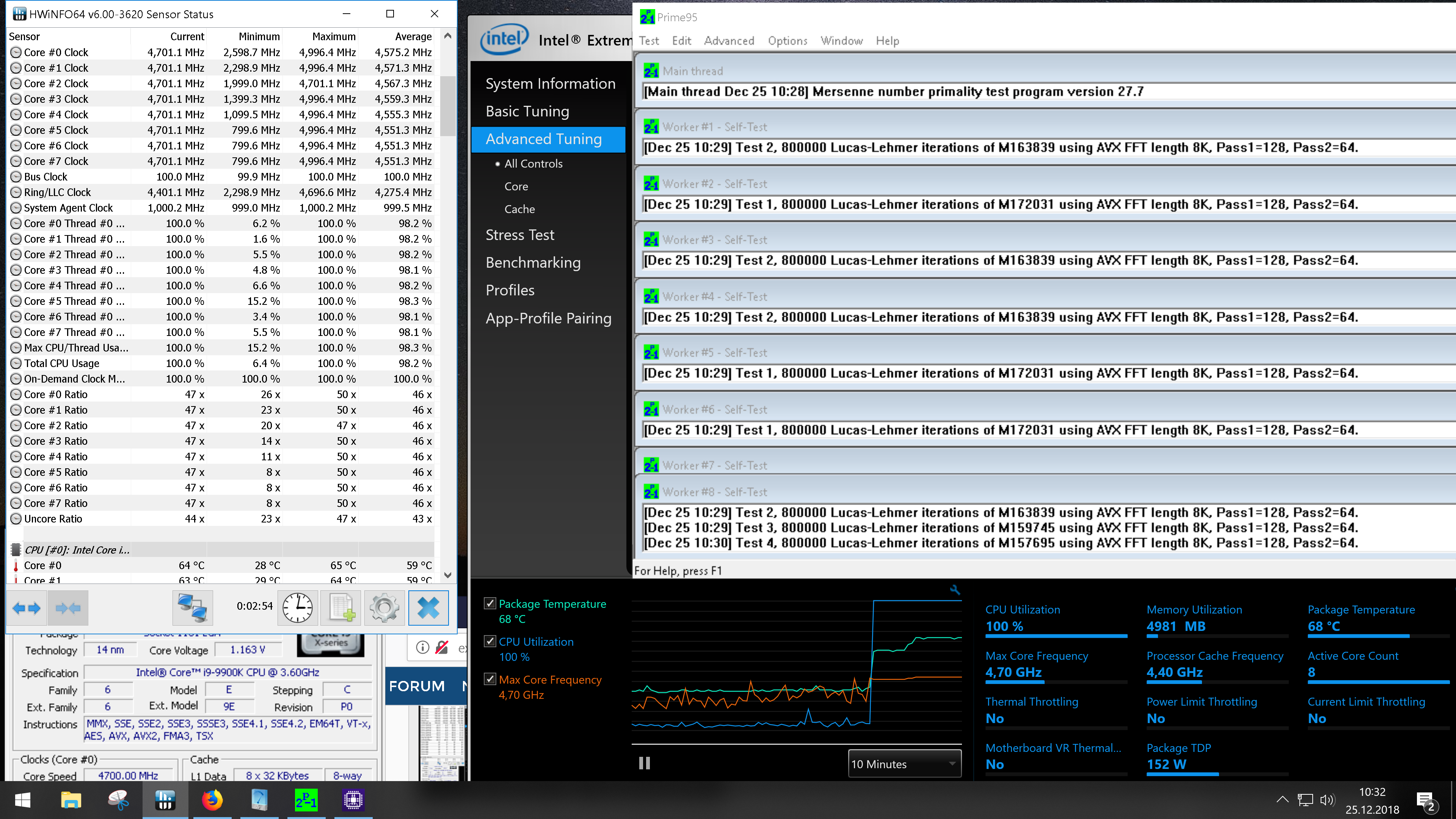Click the Intel logo in XTU

click(504, 39)
